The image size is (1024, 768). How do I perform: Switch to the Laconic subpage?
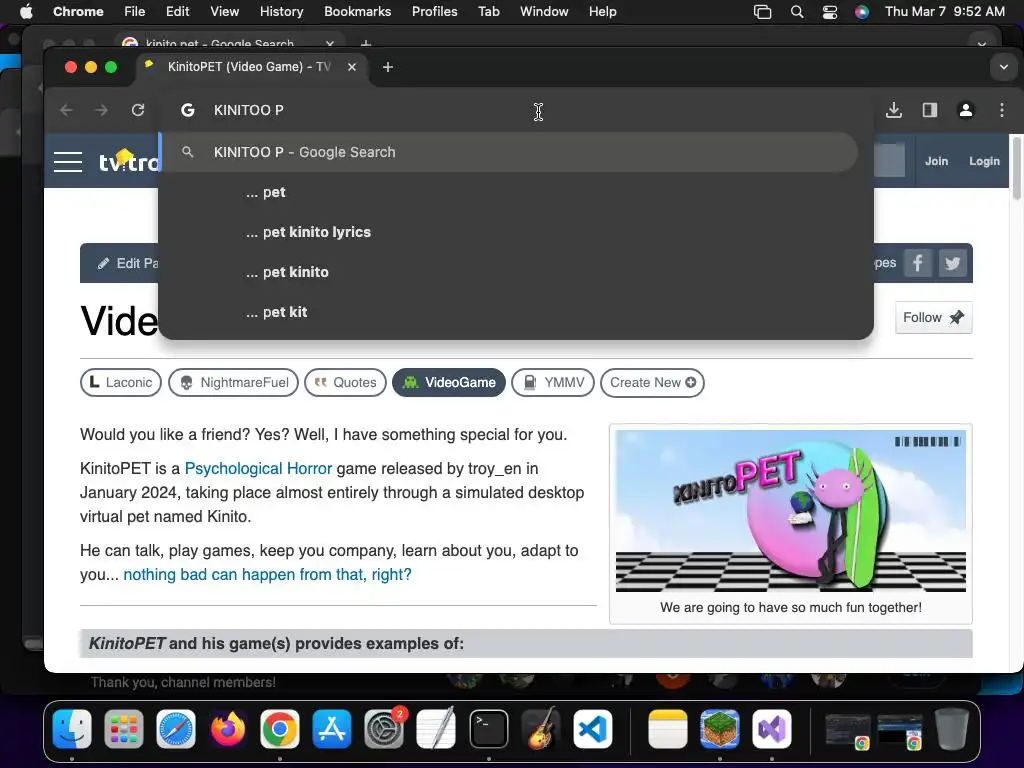[121, 383]
